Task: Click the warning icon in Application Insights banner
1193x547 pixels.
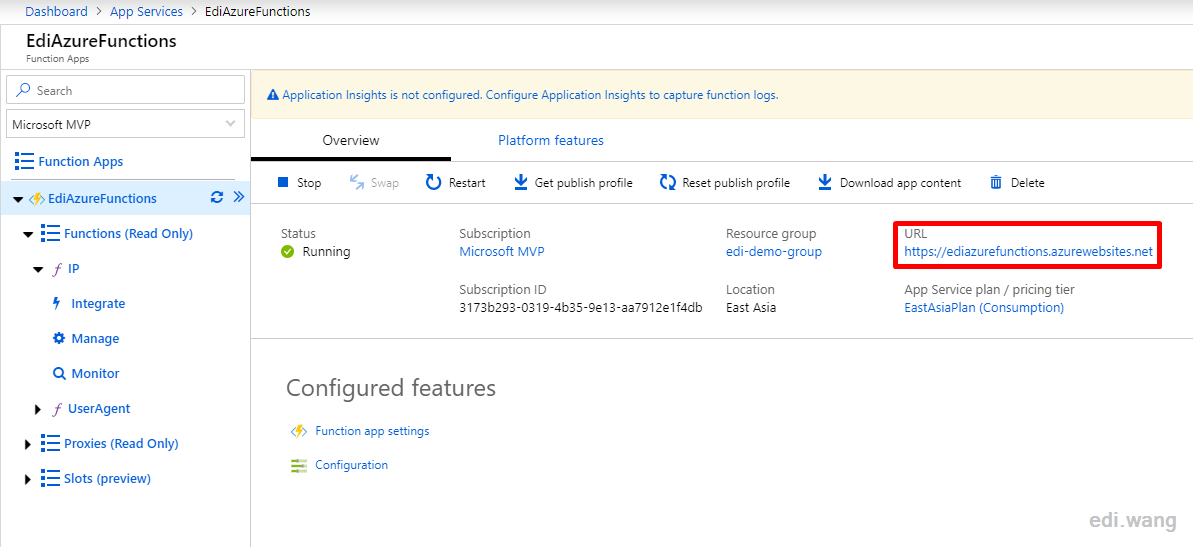Action: pos(272,96)
